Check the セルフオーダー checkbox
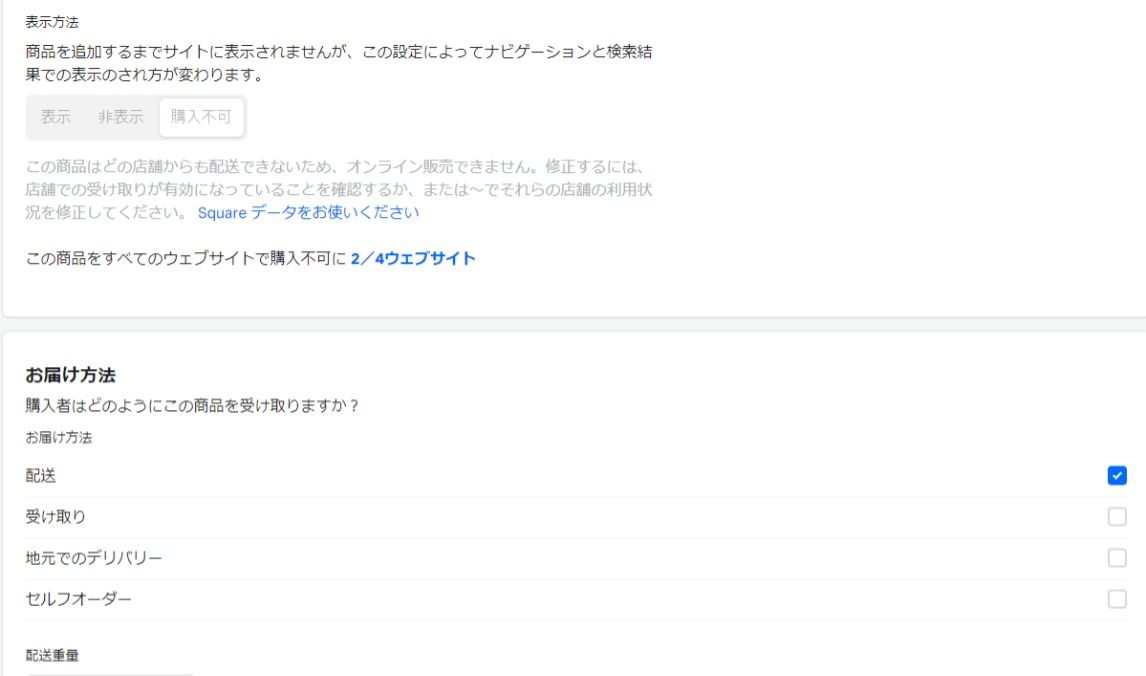 point(1117,599)
